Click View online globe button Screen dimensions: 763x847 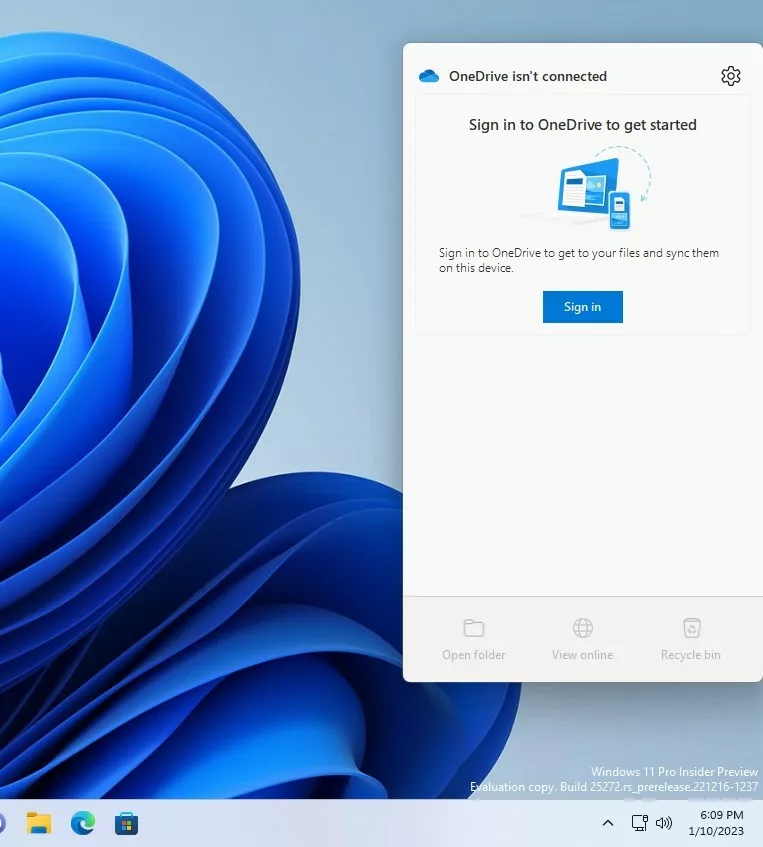point(583,640)
